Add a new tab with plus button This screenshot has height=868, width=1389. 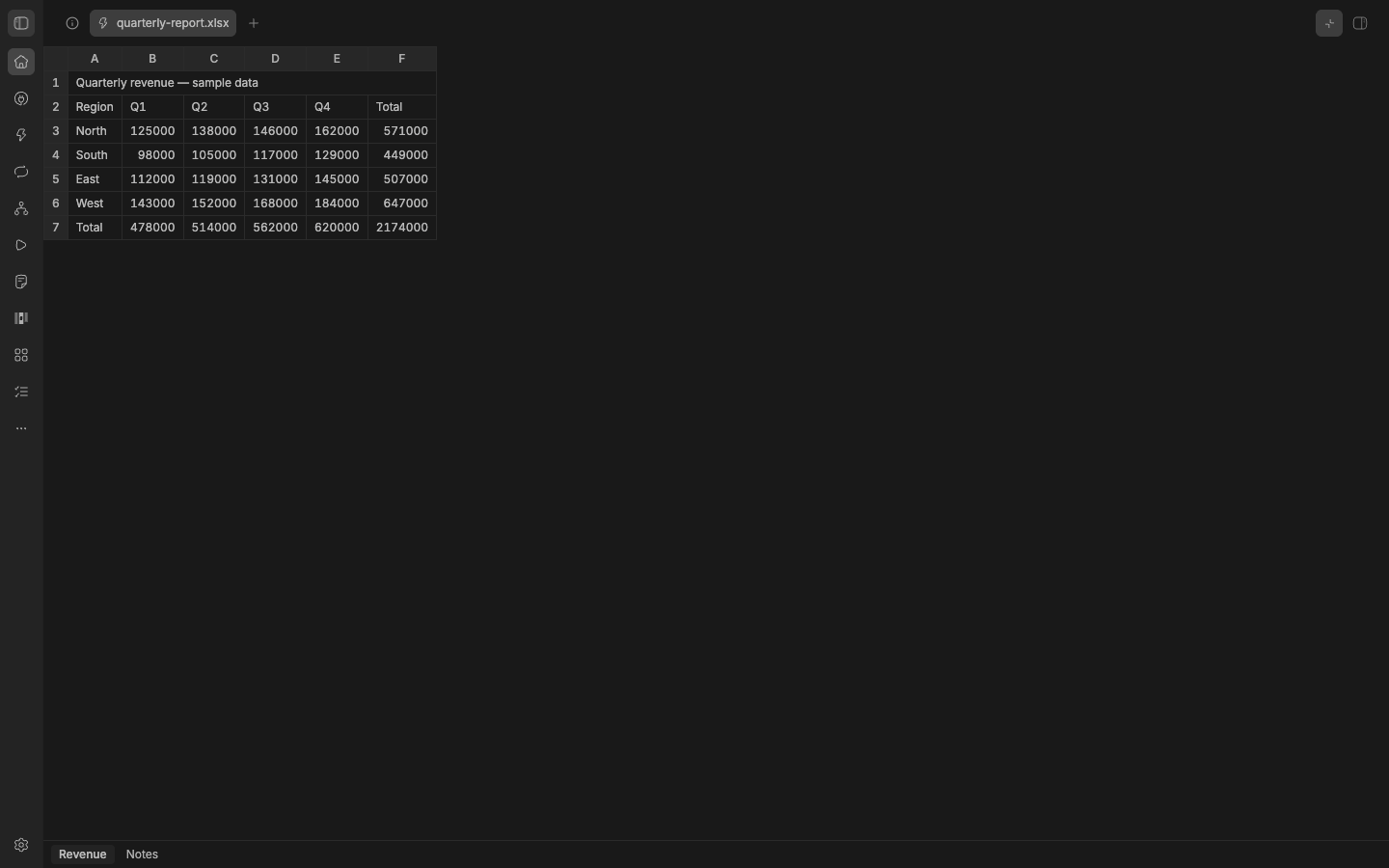coord(254,23)
